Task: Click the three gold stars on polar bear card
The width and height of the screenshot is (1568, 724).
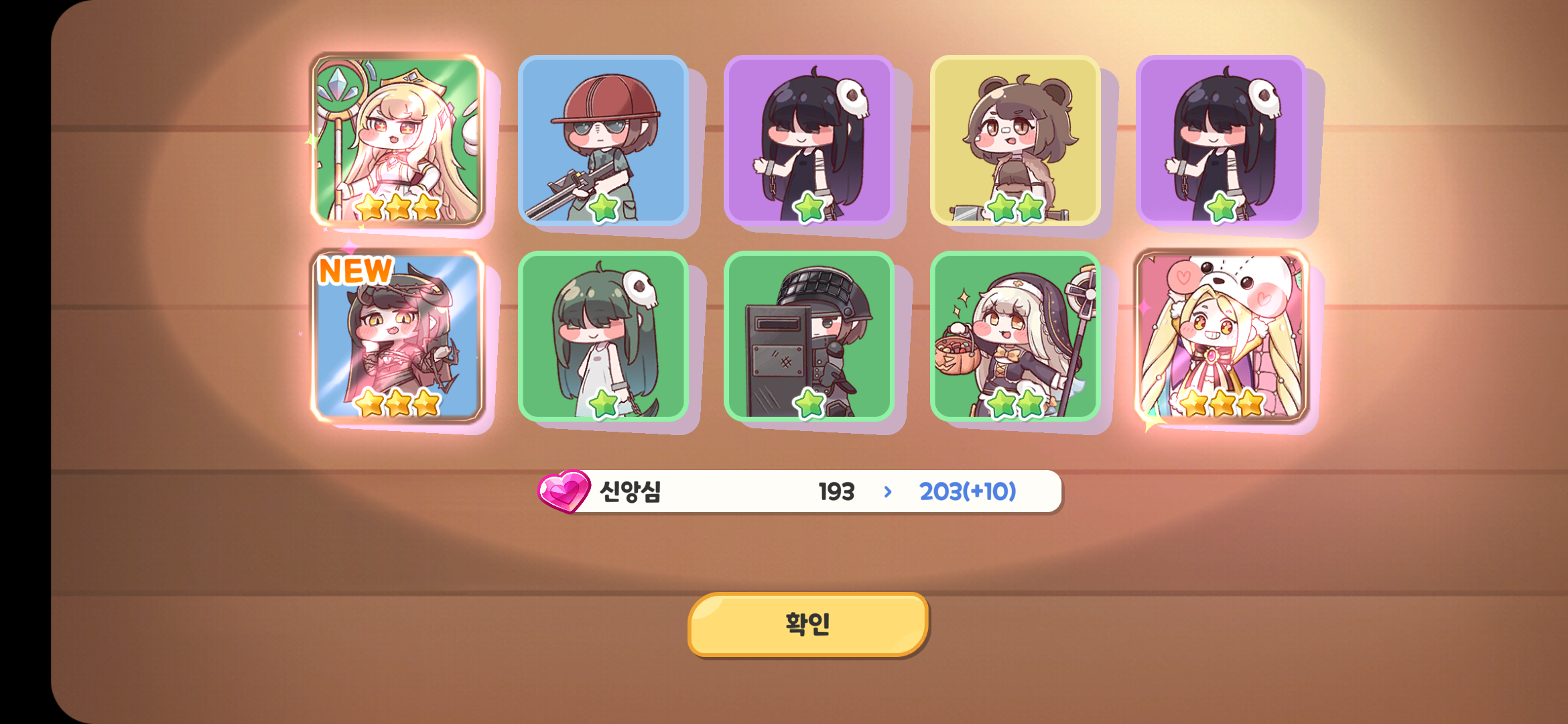Action: point(1221,404)
